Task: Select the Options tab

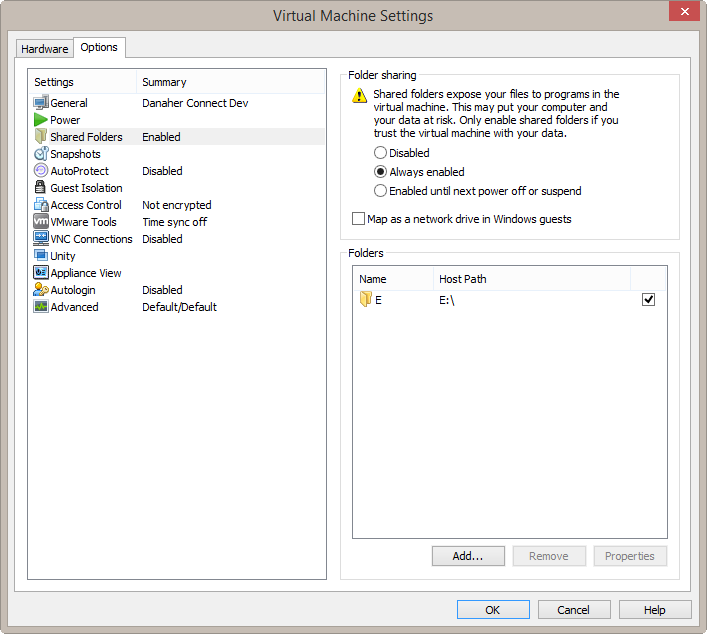Action: pos(99,47)
